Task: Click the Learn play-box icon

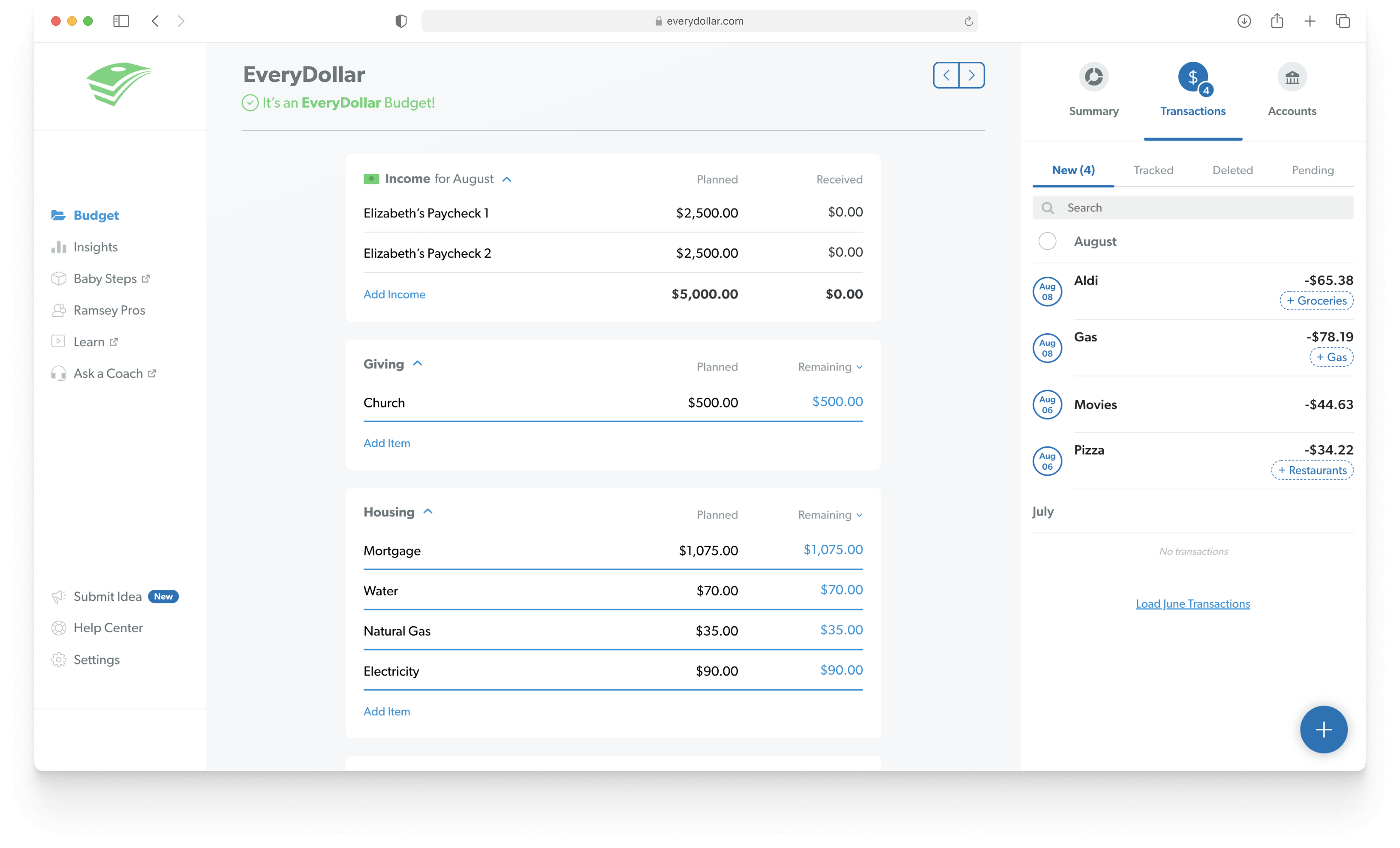Action: tap(58, 341)
